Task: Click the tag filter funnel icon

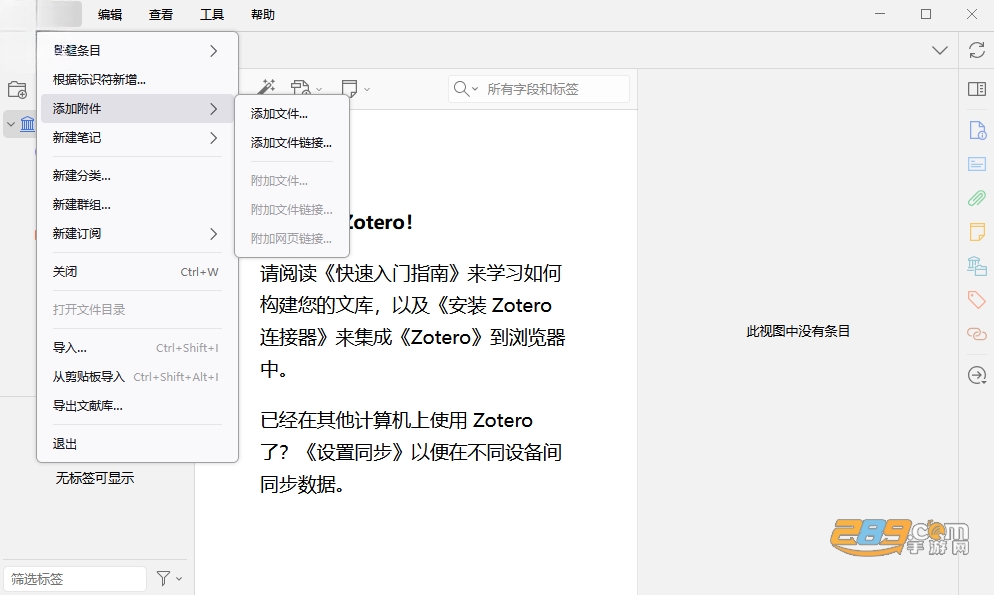Action: click(164, 578)
